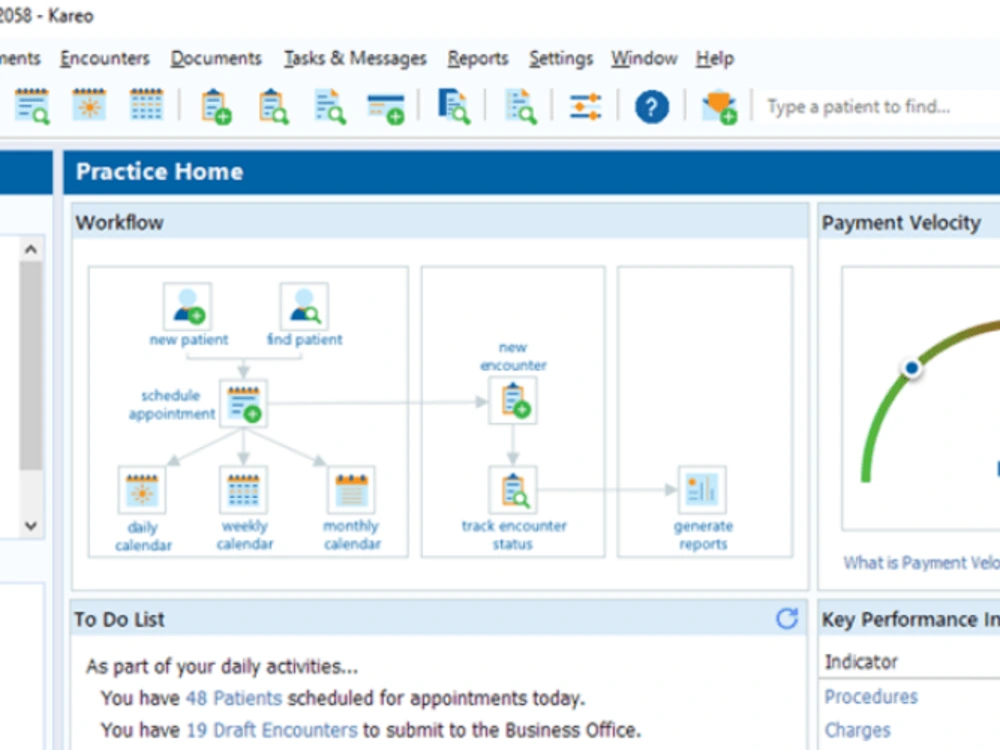1000x750 pixels.
Task: Click the Charges indicator link
Action: (857, 730)
